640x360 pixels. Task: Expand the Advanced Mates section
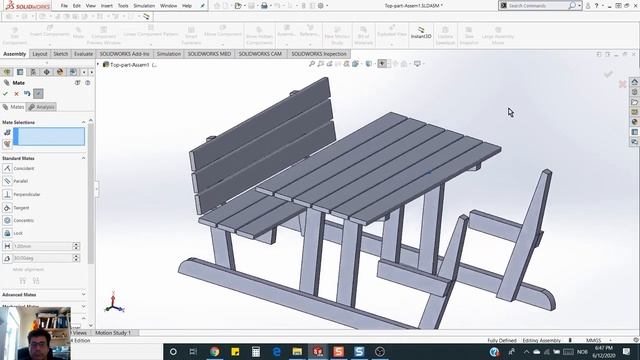83,294
